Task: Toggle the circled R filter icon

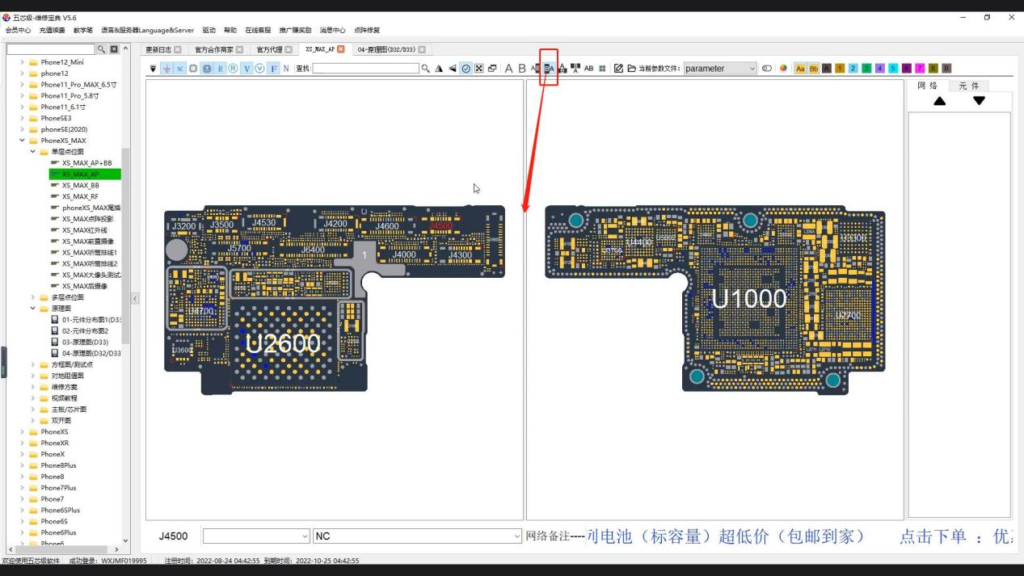Action: tap(233, 68)
